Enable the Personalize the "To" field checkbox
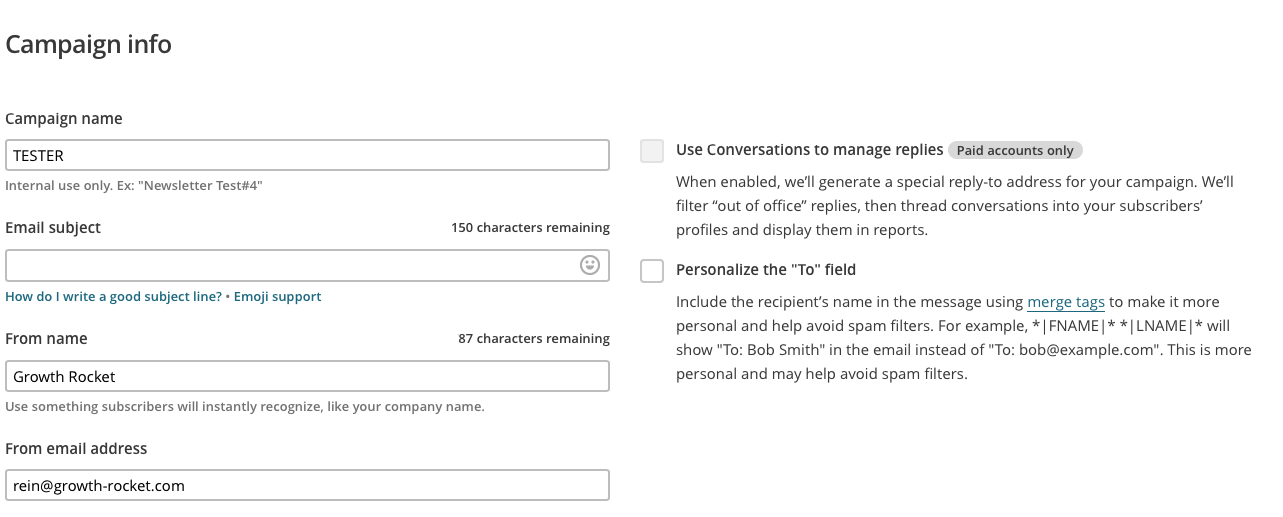Screen dimensions: 1283x517 [652, 270]
